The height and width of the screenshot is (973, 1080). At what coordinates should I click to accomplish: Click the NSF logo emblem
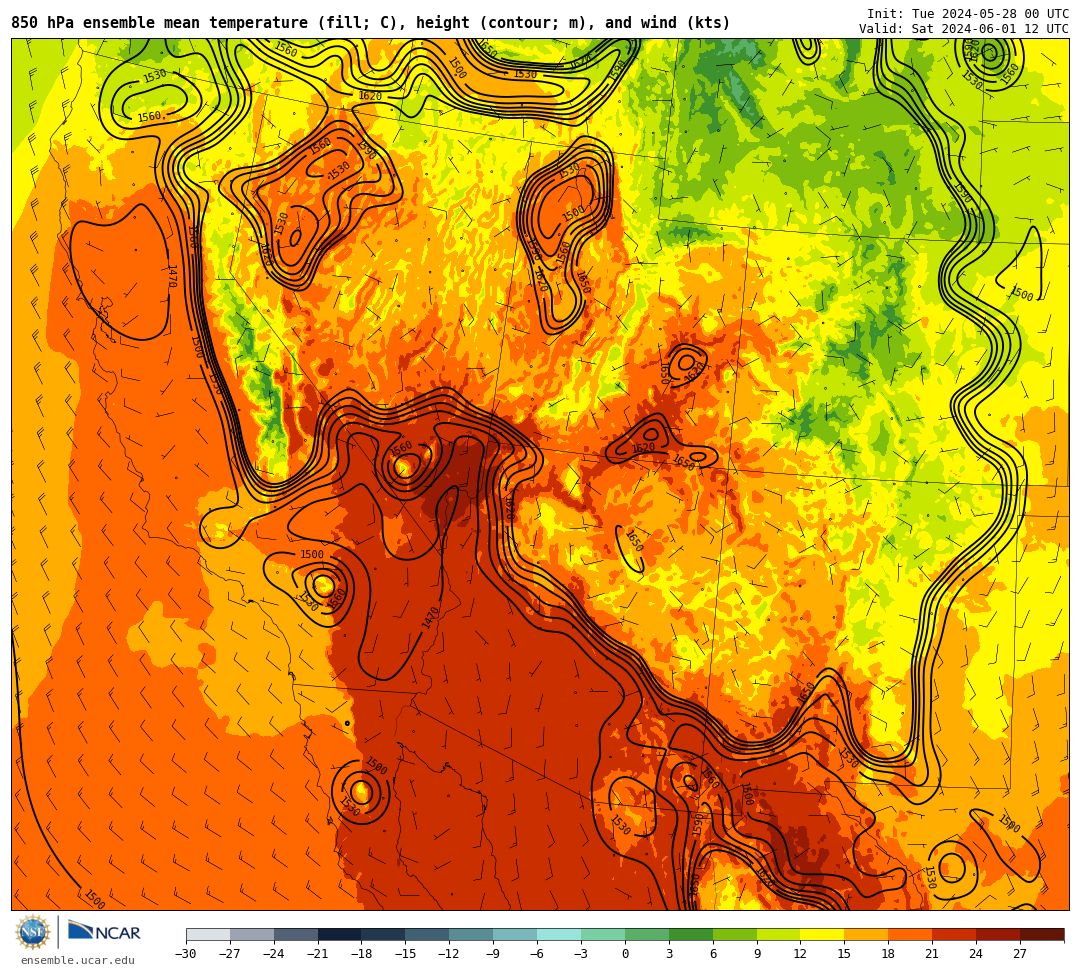[33, 933]
